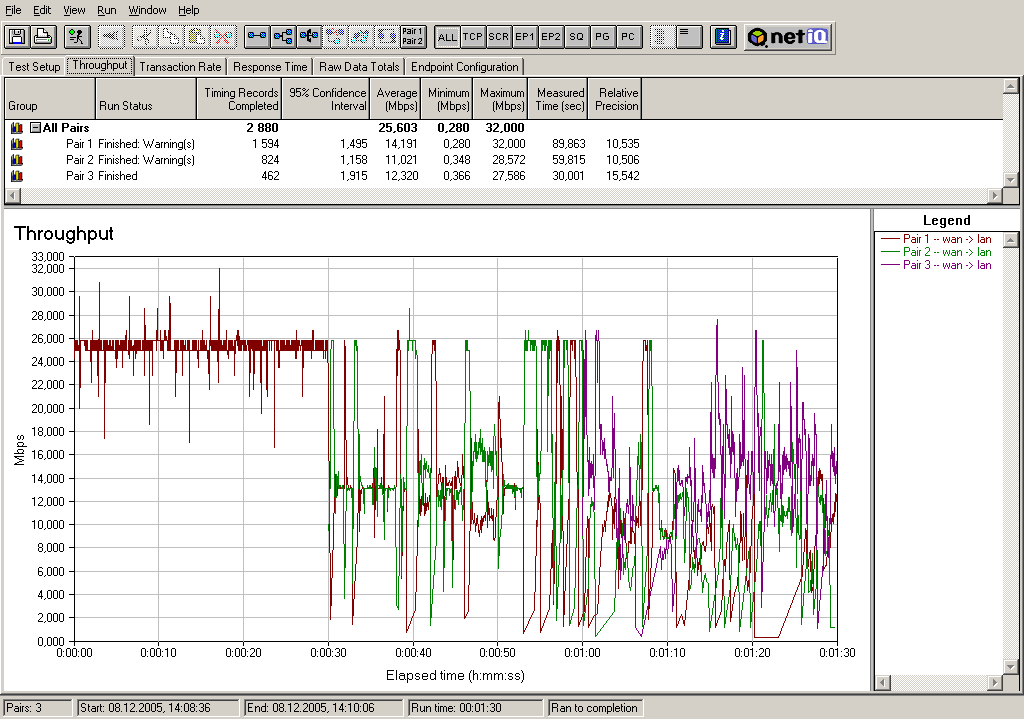Screen dimensions: 1024x719
Task: Open the Run menu
Action: pos(106,10)
